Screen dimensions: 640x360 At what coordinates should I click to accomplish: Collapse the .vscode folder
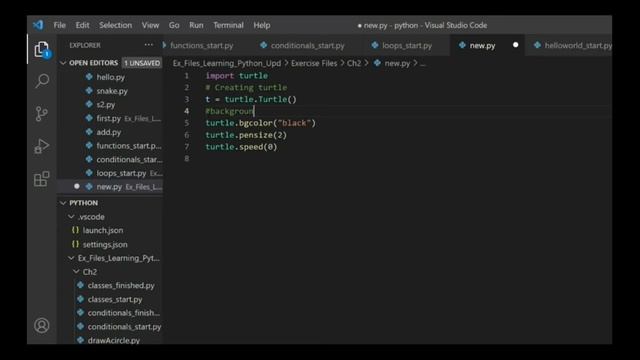pyautogui.click(x=71, y=216)
